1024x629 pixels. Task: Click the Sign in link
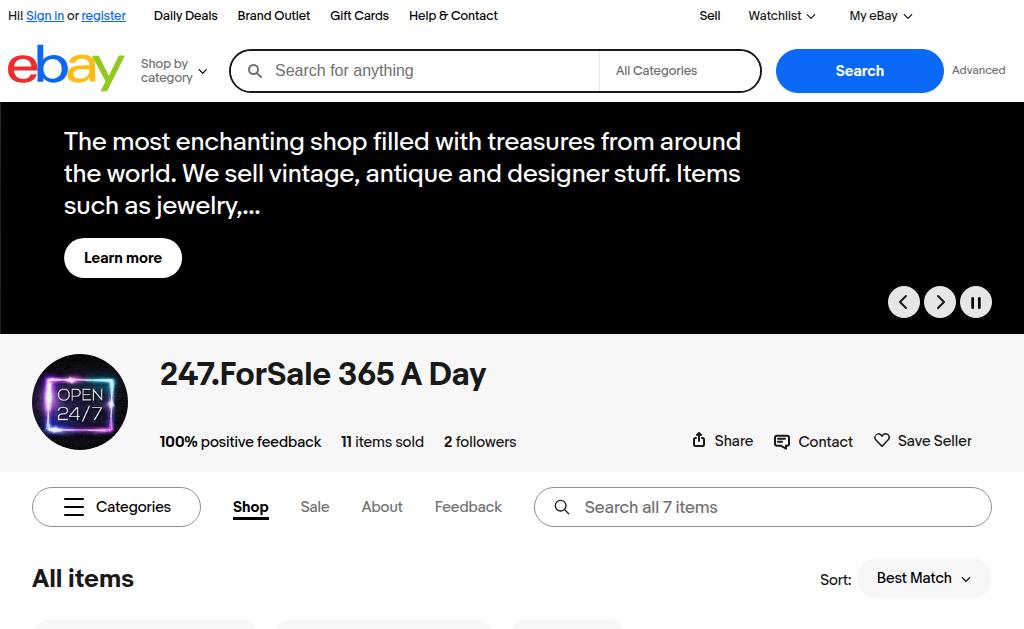pos(45,16)
